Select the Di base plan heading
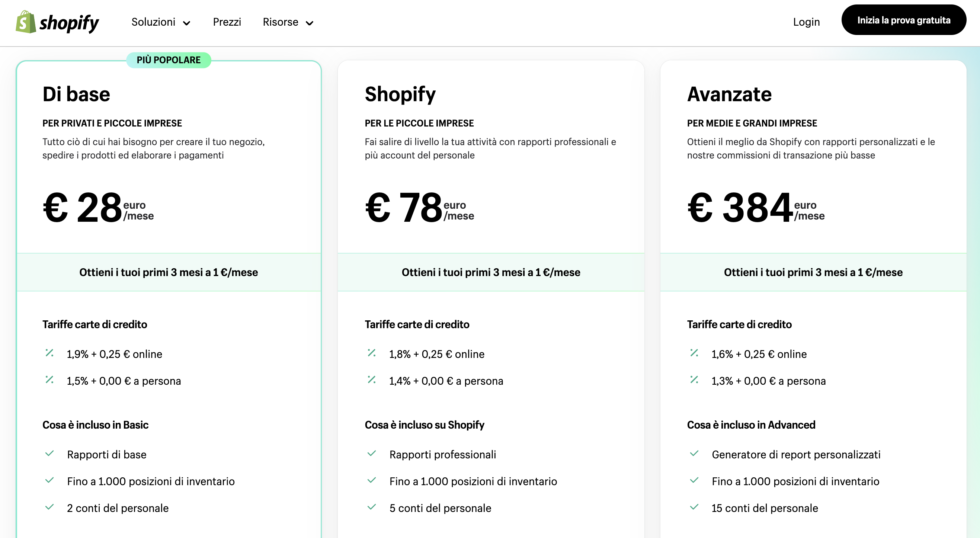The height and width of the screenshot is (538, 980). (76, 94)
